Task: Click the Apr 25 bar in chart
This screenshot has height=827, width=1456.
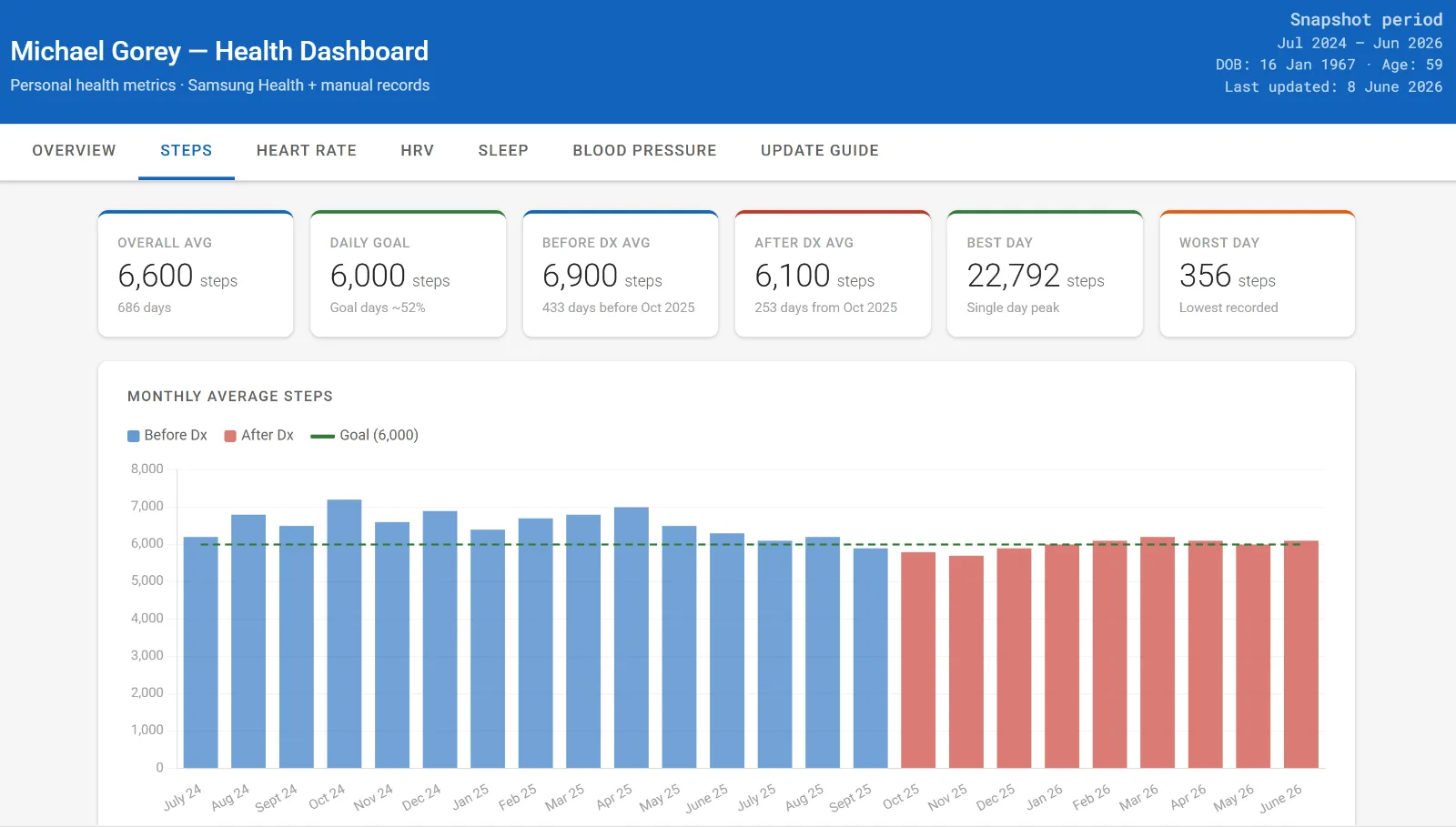Action: [632, 638]
